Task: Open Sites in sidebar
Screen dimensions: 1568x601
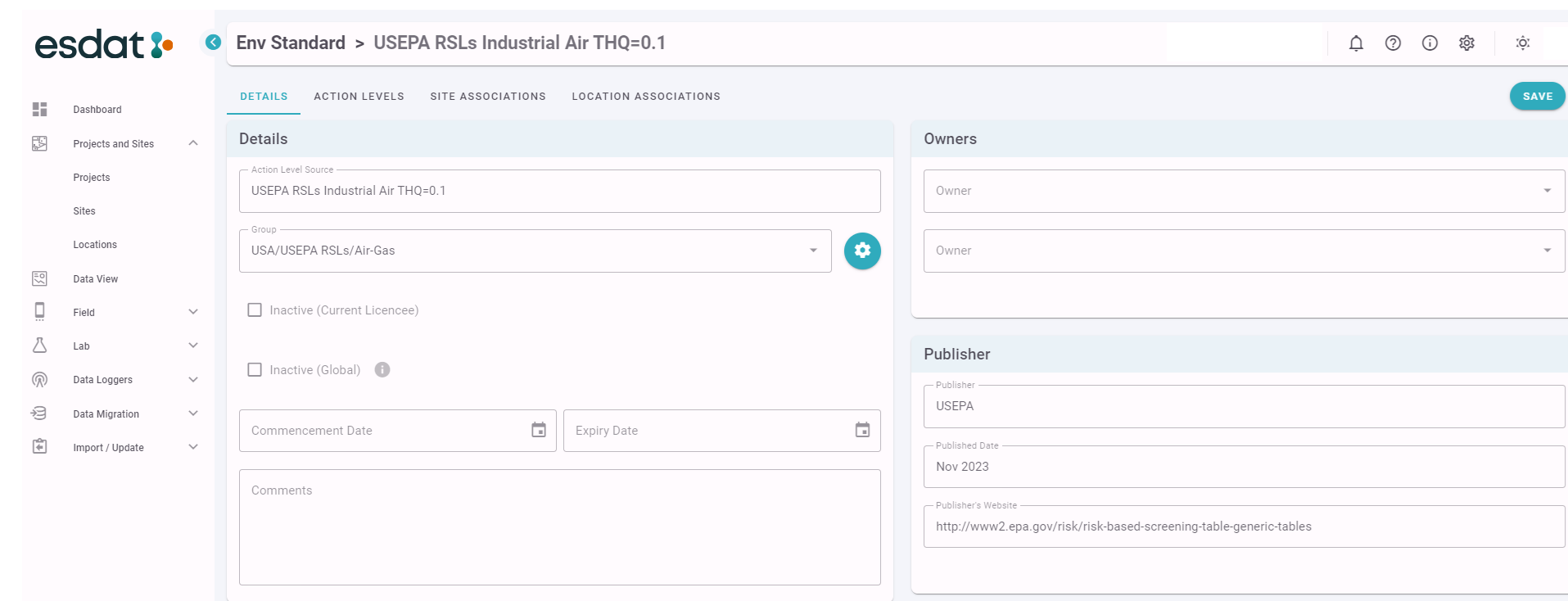Action: [x=84, y=211]
